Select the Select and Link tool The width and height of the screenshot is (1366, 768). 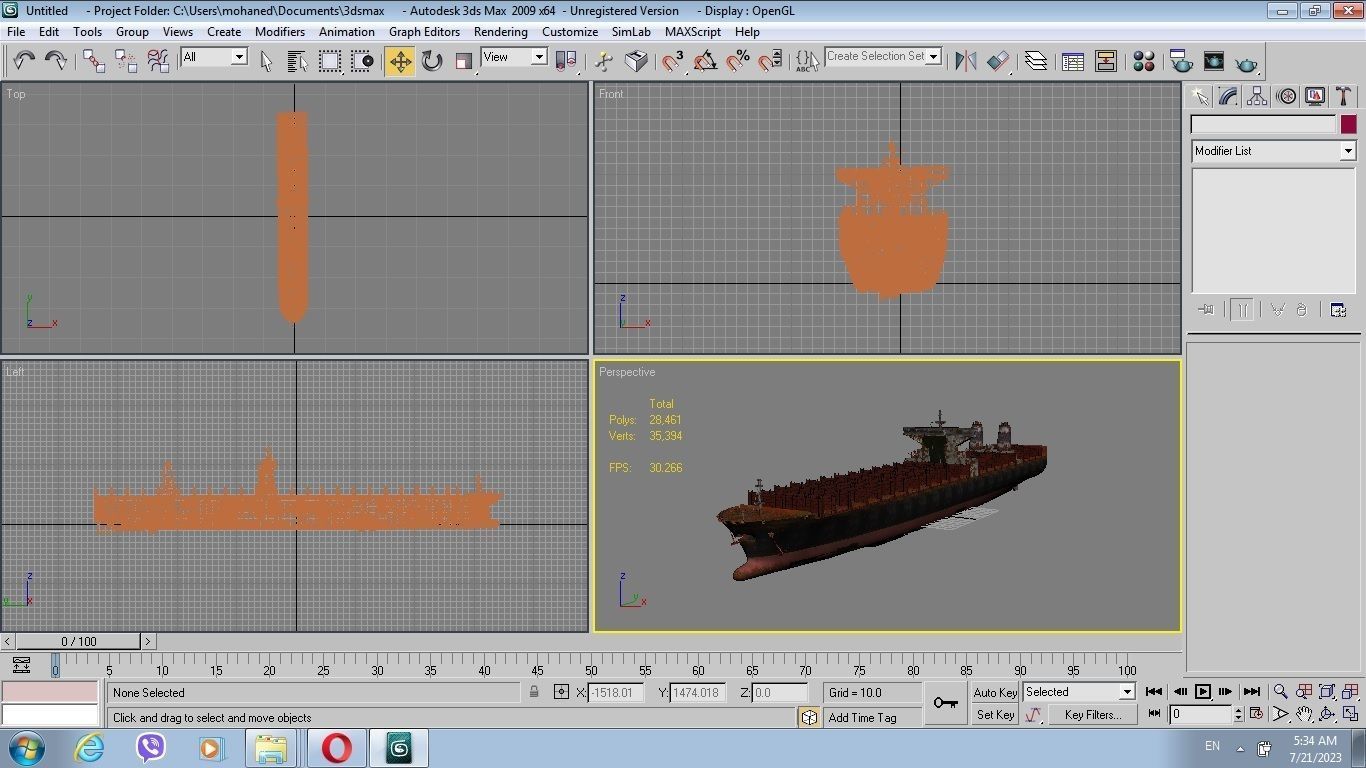[94, 61]
